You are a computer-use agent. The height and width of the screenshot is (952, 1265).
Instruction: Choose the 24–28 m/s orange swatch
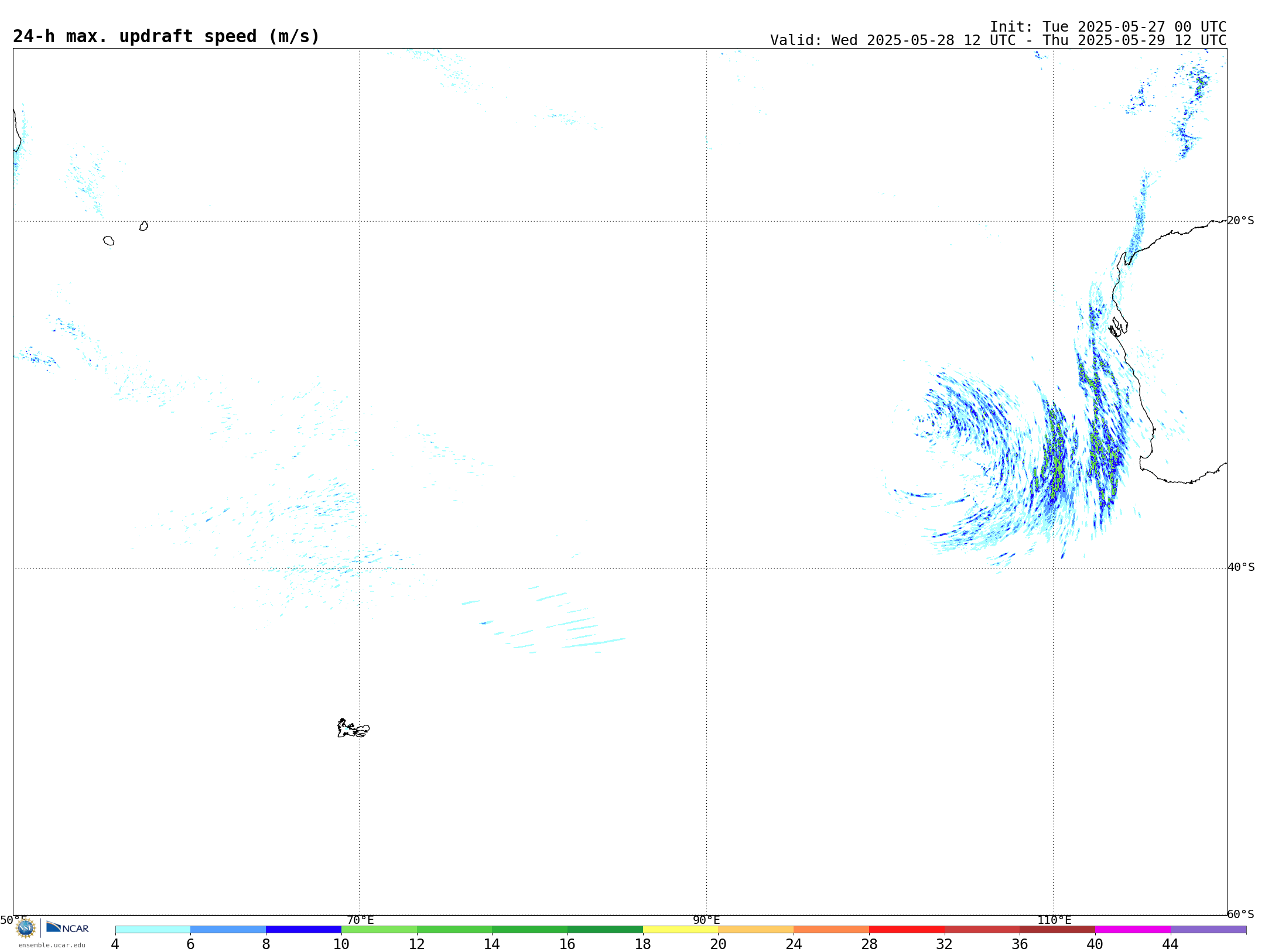tap(832, 929)
